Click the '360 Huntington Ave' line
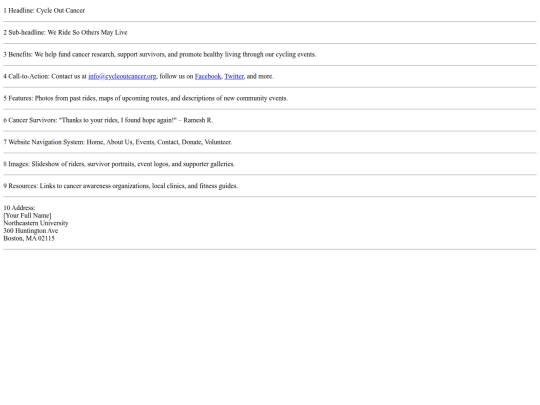 tap(31, 231)
